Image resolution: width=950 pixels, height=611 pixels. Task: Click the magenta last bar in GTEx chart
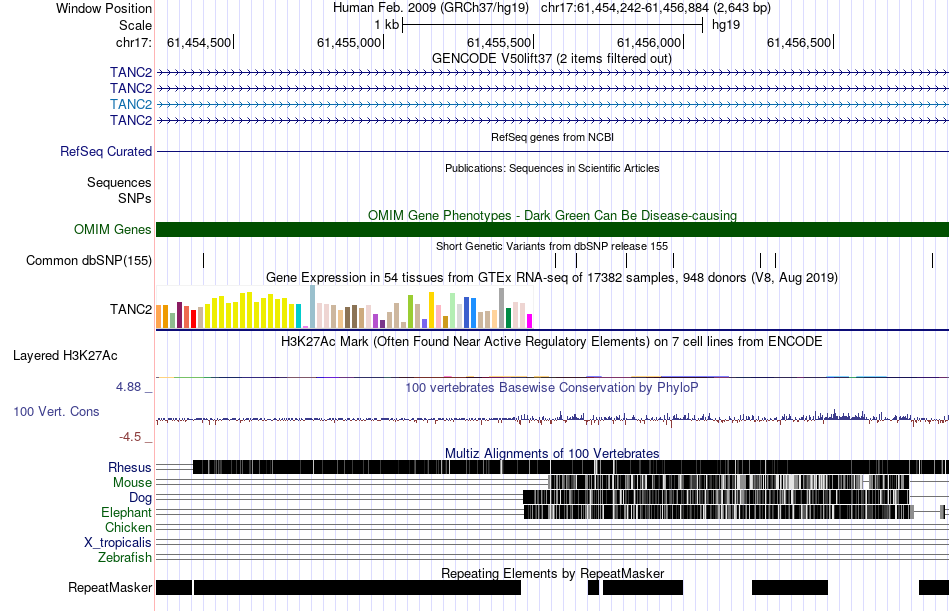530,321
